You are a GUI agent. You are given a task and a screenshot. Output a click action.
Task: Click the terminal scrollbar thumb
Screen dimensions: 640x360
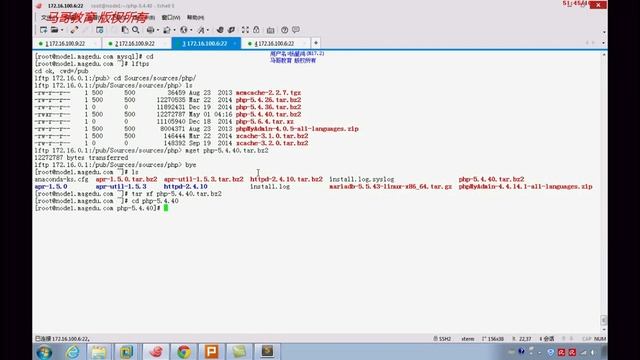point(604,320)
